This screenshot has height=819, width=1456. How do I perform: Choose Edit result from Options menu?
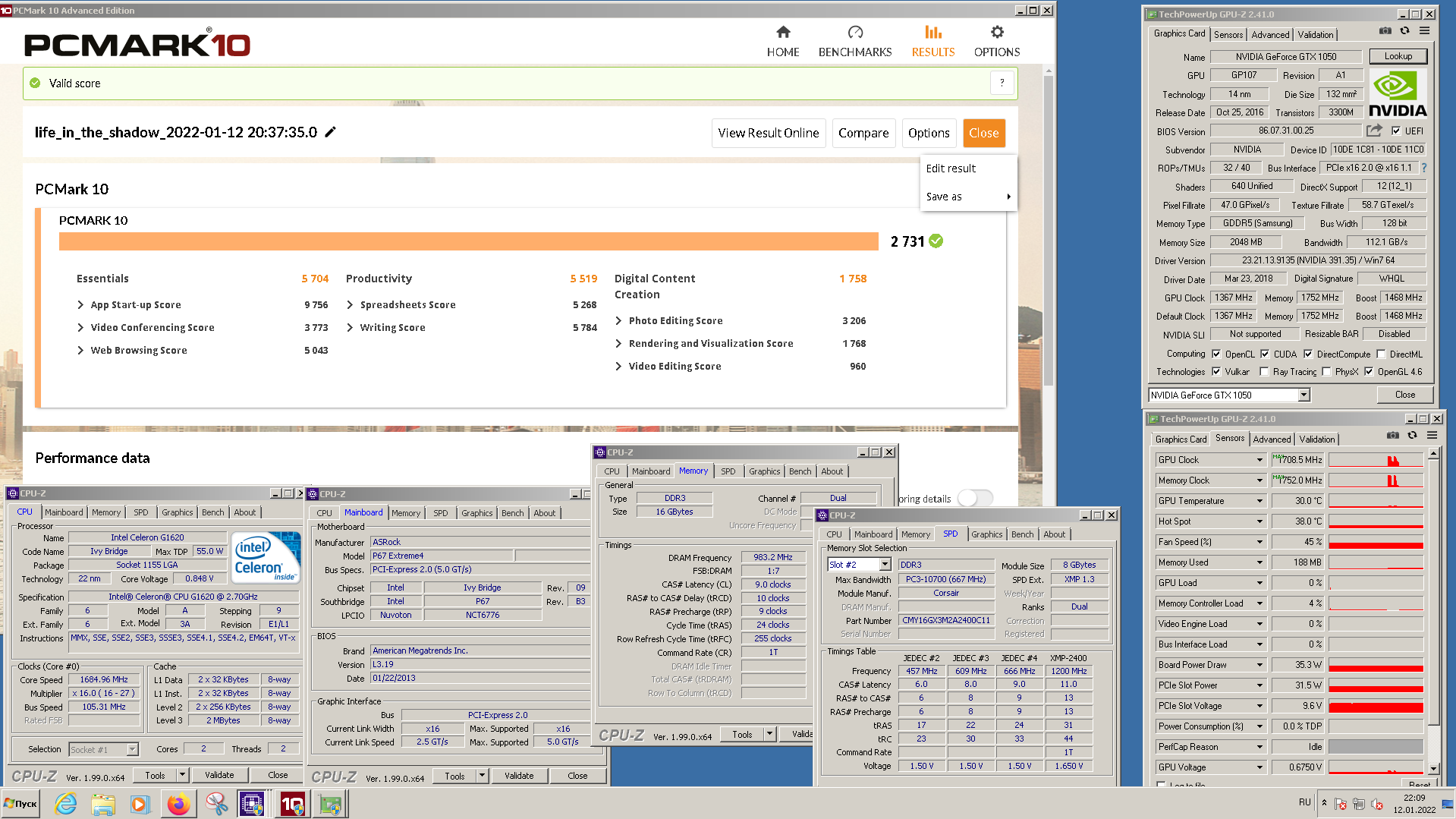coord(951,169)
